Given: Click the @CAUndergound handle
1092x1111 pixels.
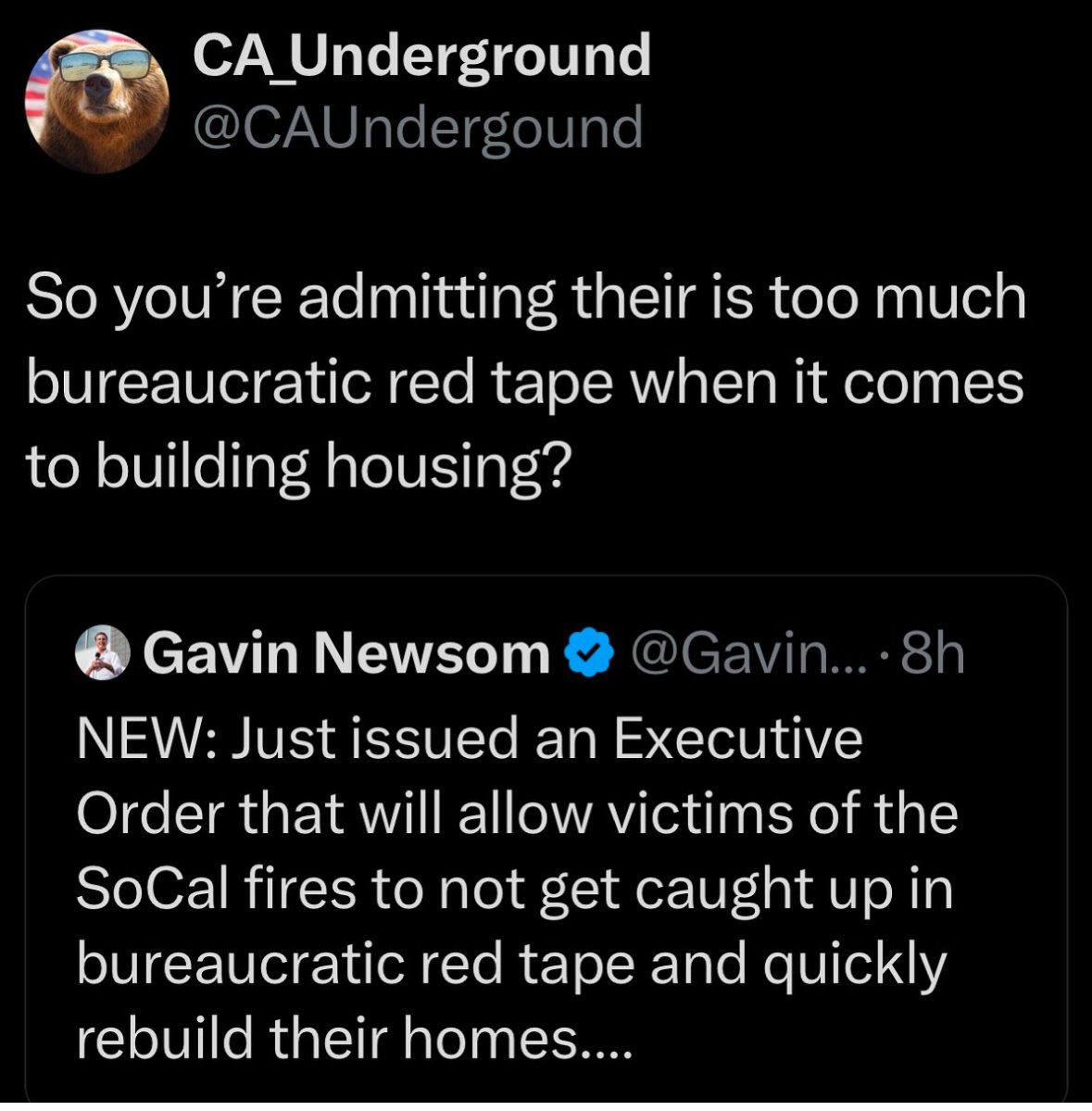Looking at the screenshot, I should [417, 128].
